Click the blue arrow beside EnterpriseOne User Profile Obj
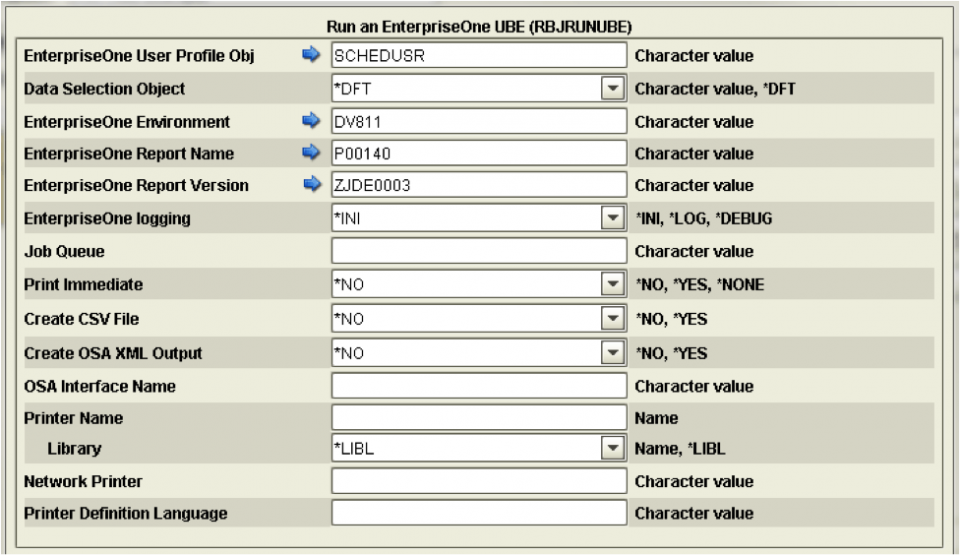The image size is (960, 555). (x=311, y=55)
